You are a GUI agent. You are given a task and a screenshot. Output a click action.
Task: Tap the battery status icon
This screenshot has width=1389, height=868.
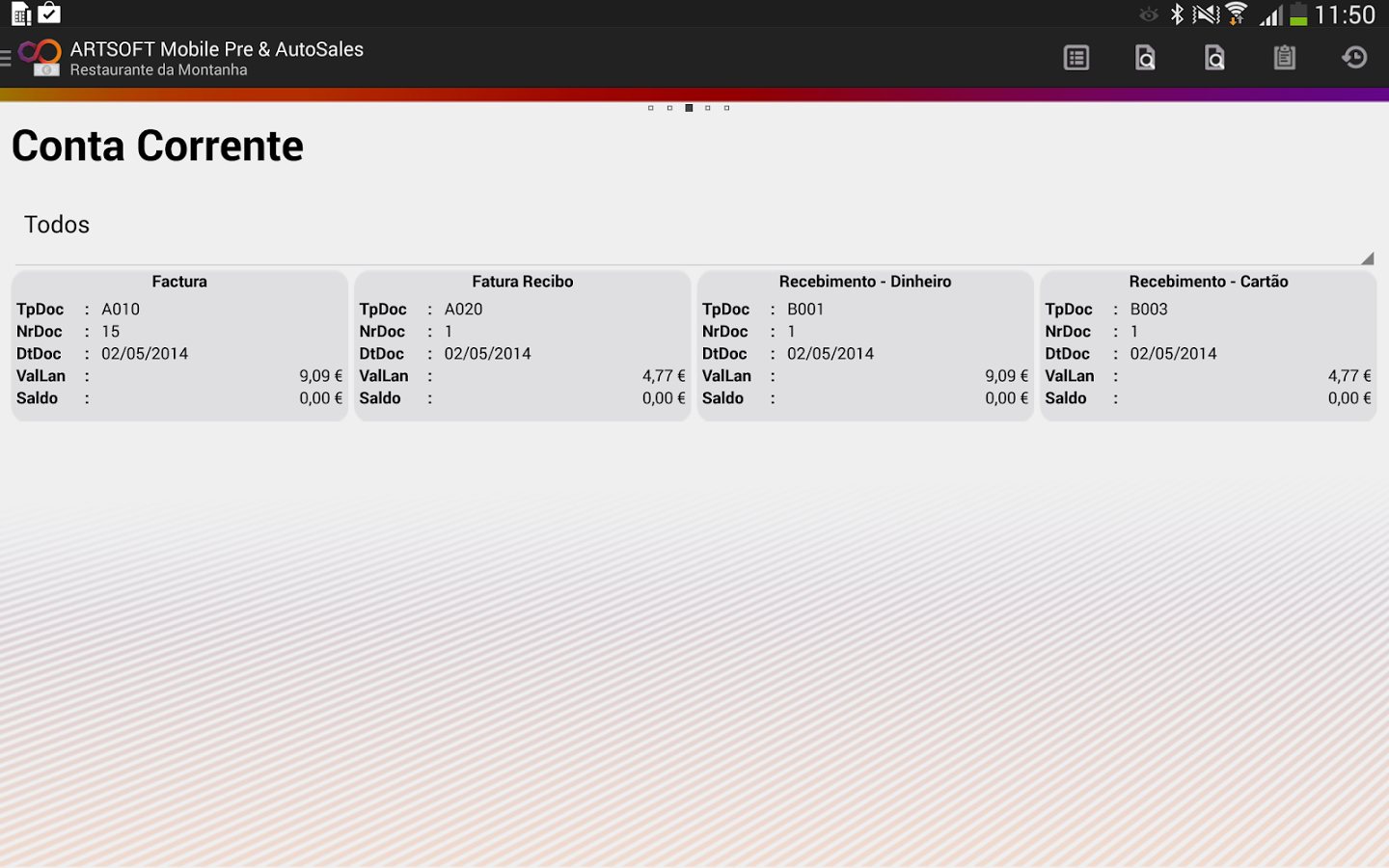click(x=1298, y=14)
